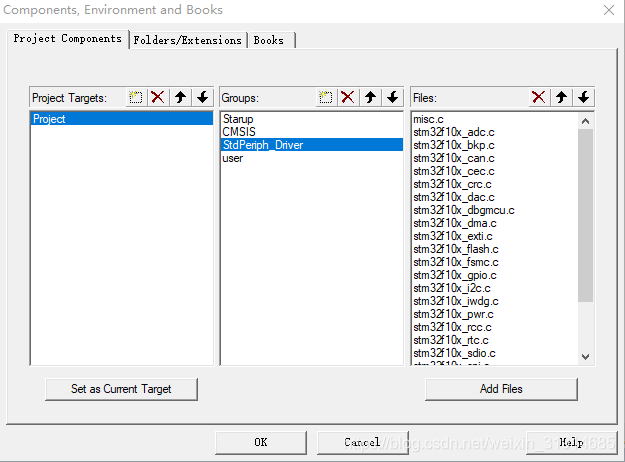
Task: Click the Files list scrollbar thumb
Action: pos(586,215)
